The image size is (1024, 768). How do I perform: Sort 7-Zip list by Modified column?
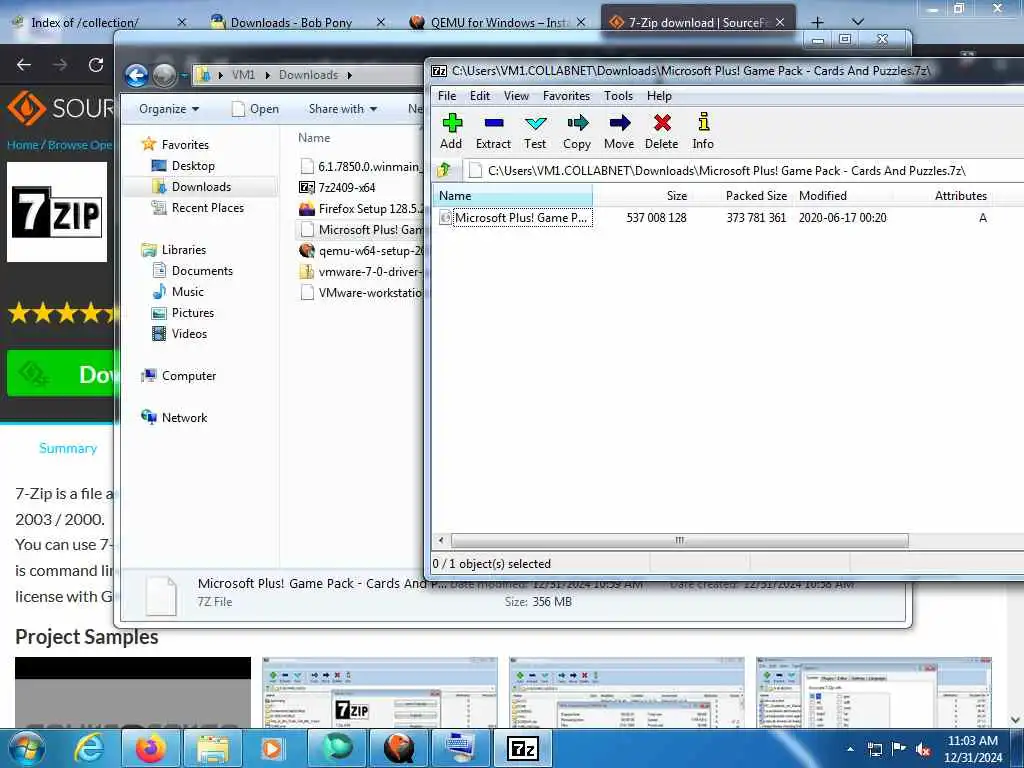(843, 196)
